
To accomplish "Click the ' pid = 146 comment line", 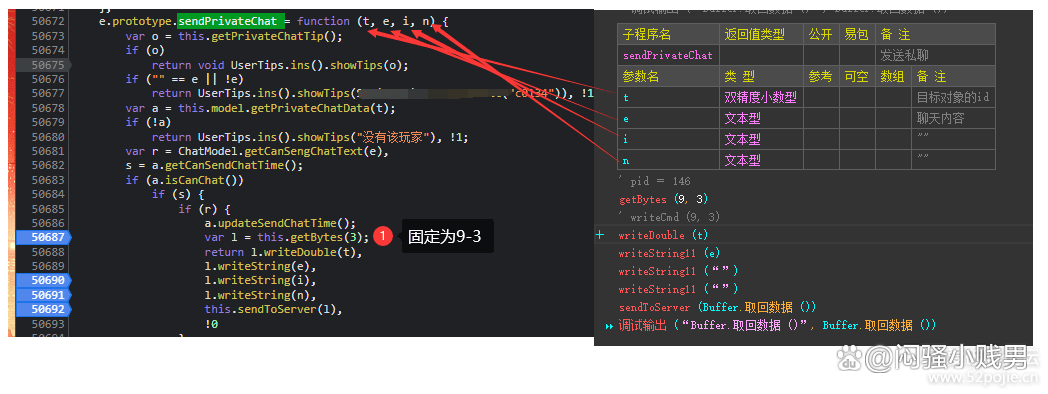I will [656, 181].
